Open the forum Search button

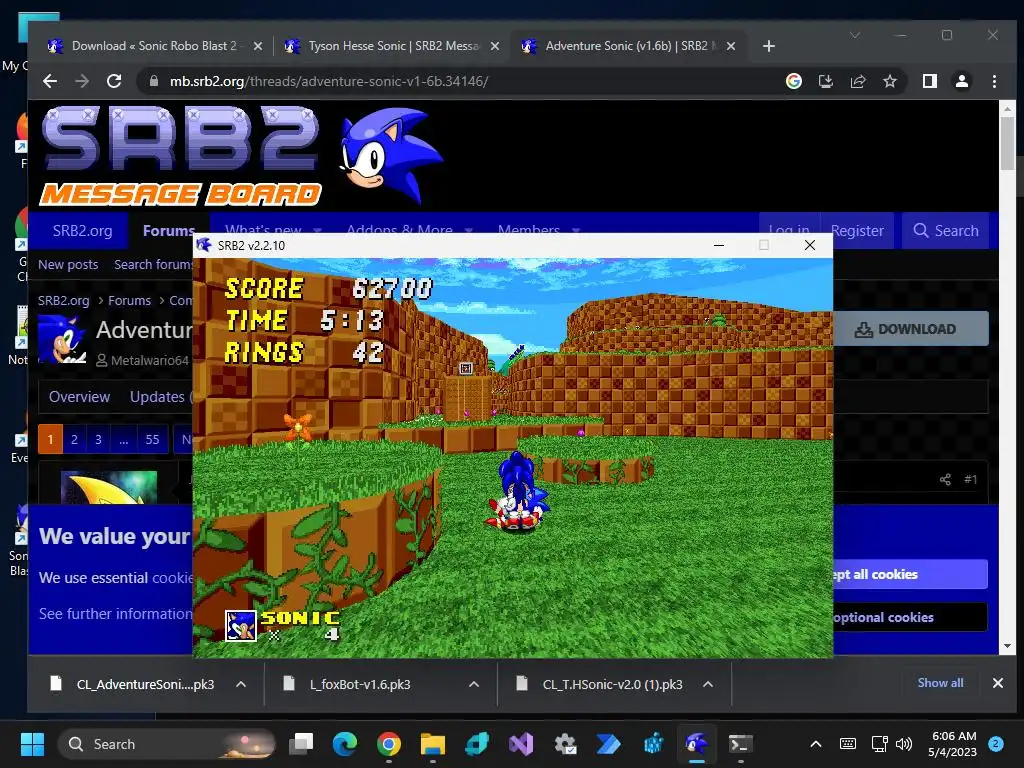click(x=946, y=231)
